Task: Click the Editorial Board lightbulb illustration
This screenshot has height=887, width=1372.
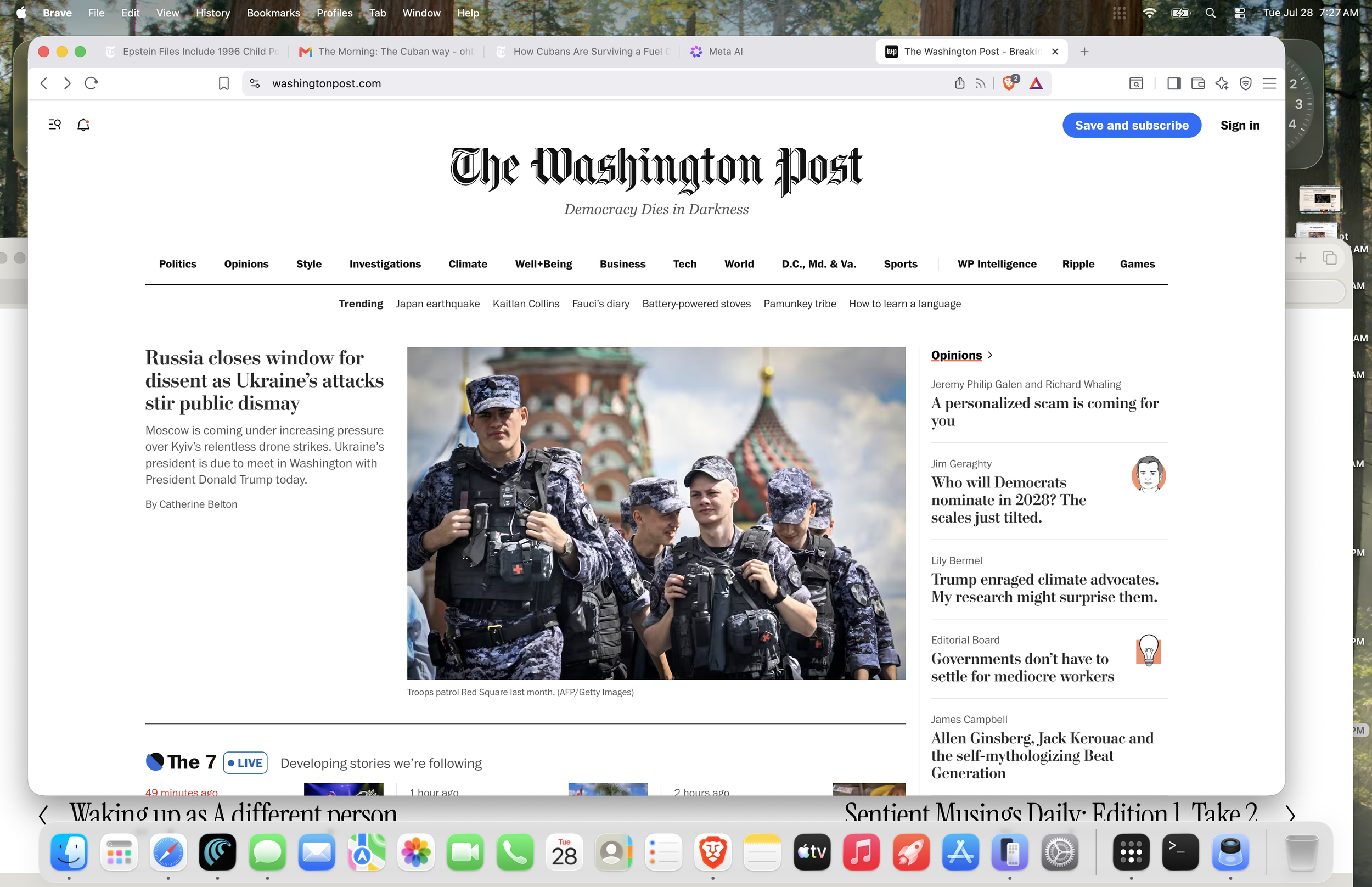Action: (x=1149, y=650)
